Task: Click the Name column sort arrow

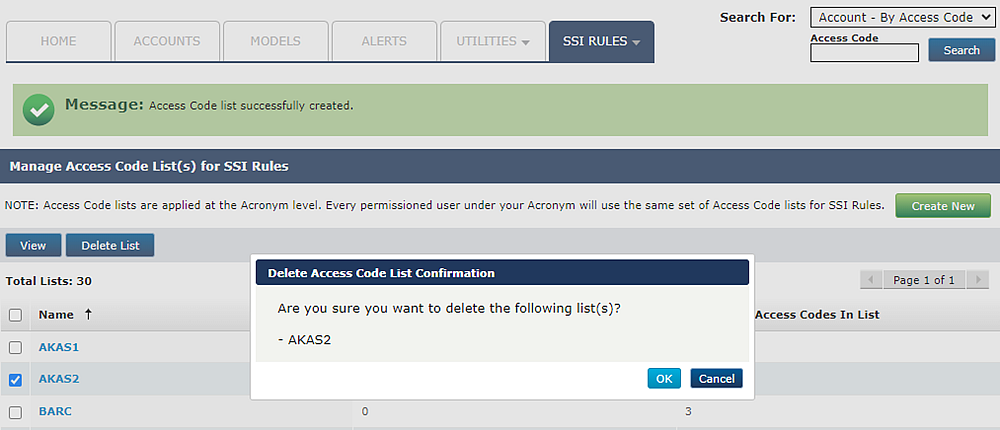Action: [88, 315]
